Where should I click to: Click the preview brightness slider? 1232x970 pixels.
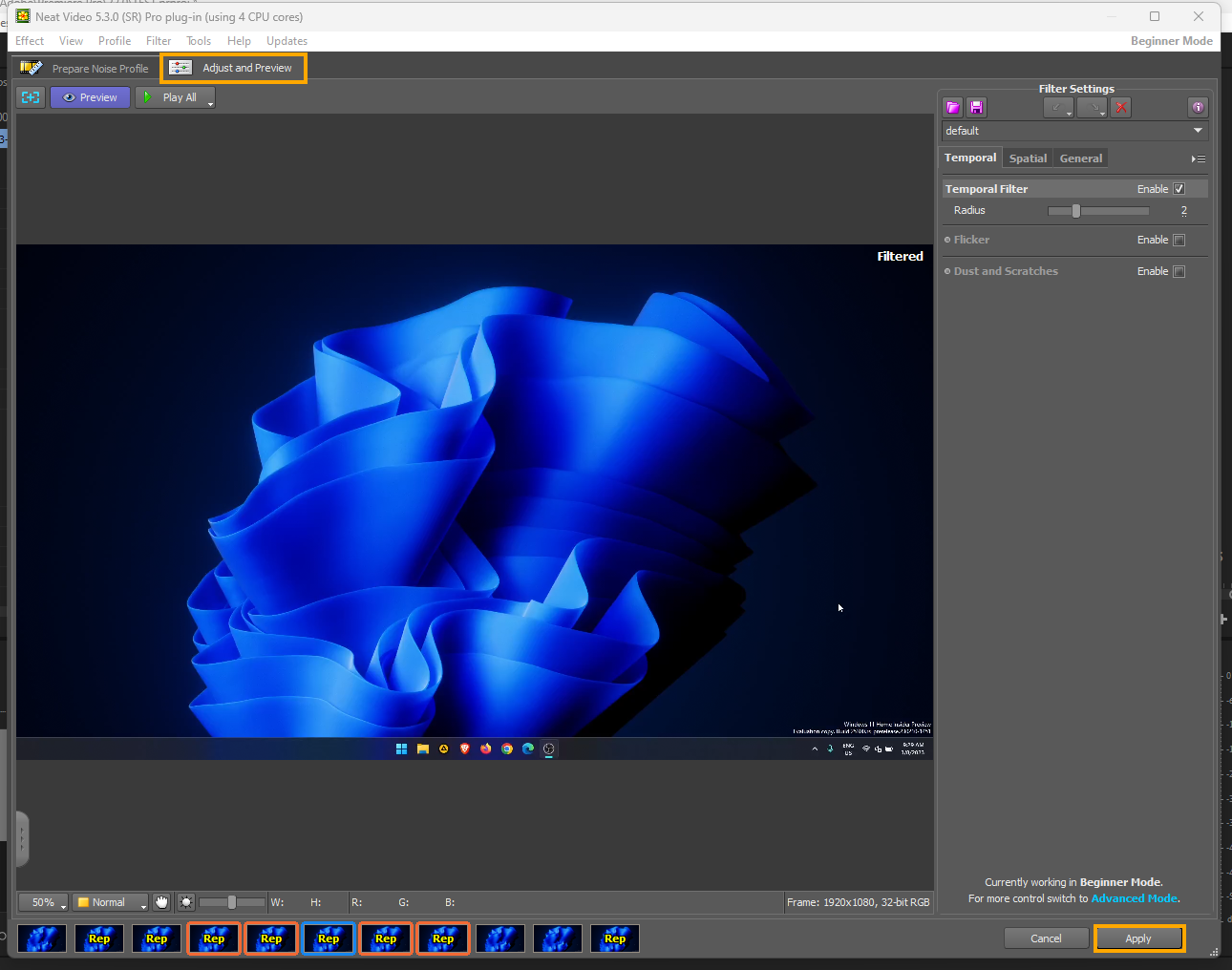point(232,902)
